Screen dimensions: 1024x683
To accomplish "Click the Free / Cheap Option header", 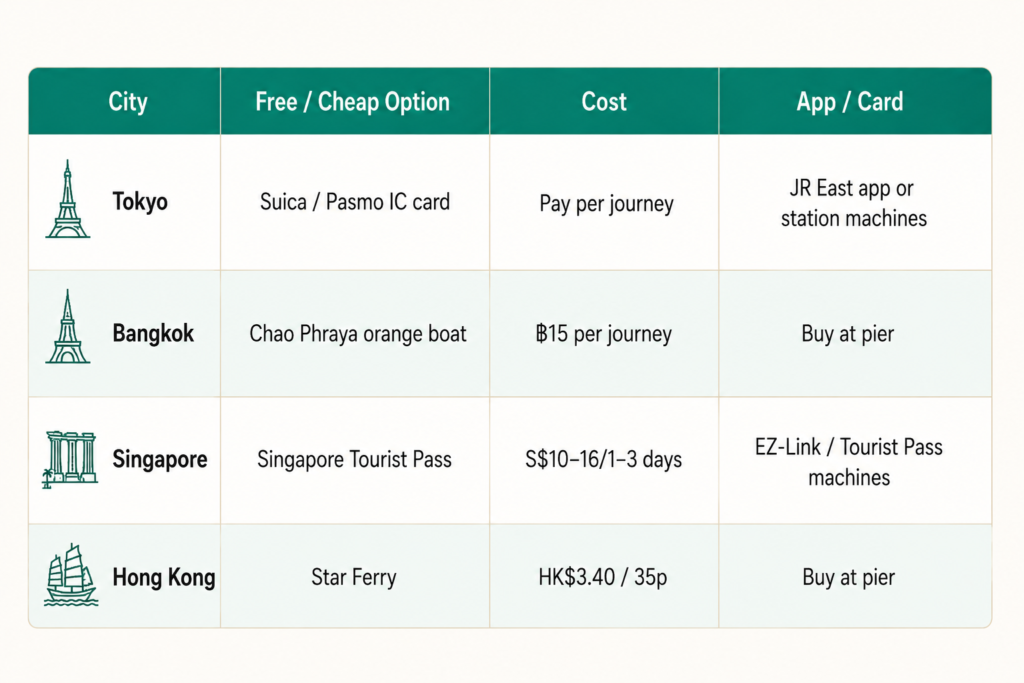I will point(353,102).
